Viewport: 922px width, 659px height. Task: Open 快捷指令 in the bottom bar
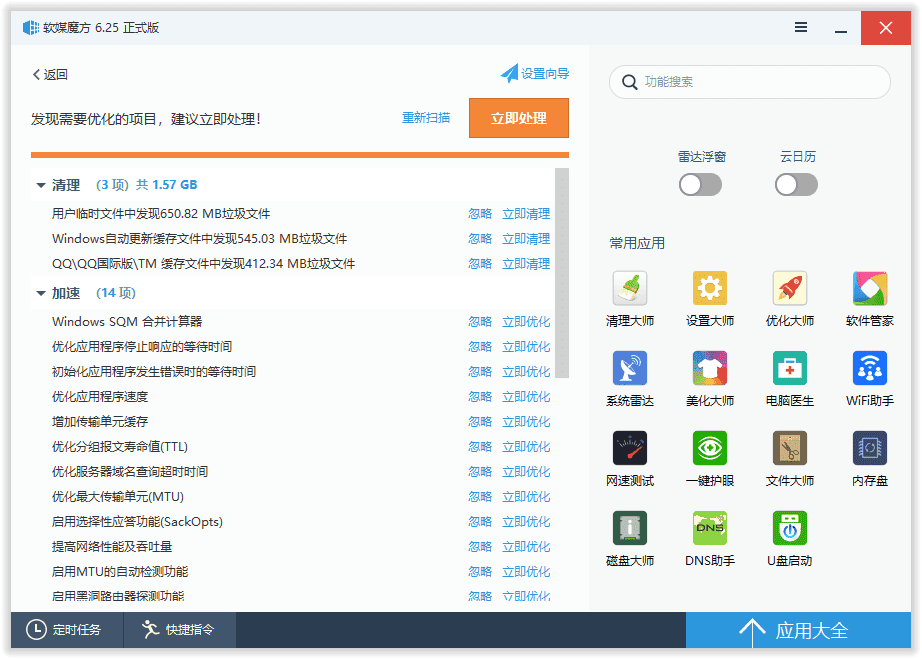[x=180, y=630]
